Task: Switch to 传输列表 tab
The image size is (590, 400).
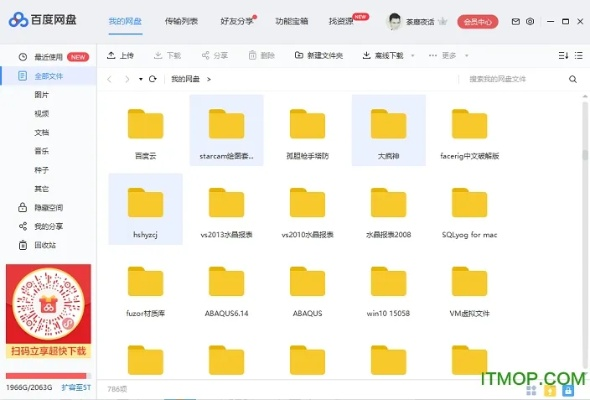Action: tap(181, 21)
